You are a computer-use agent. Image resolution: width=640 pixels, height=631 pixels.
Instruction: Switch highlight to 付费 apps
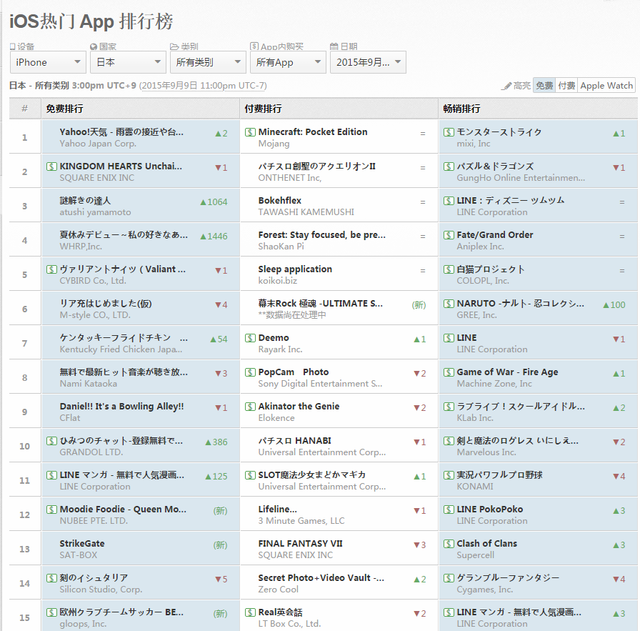click(566, 86)
